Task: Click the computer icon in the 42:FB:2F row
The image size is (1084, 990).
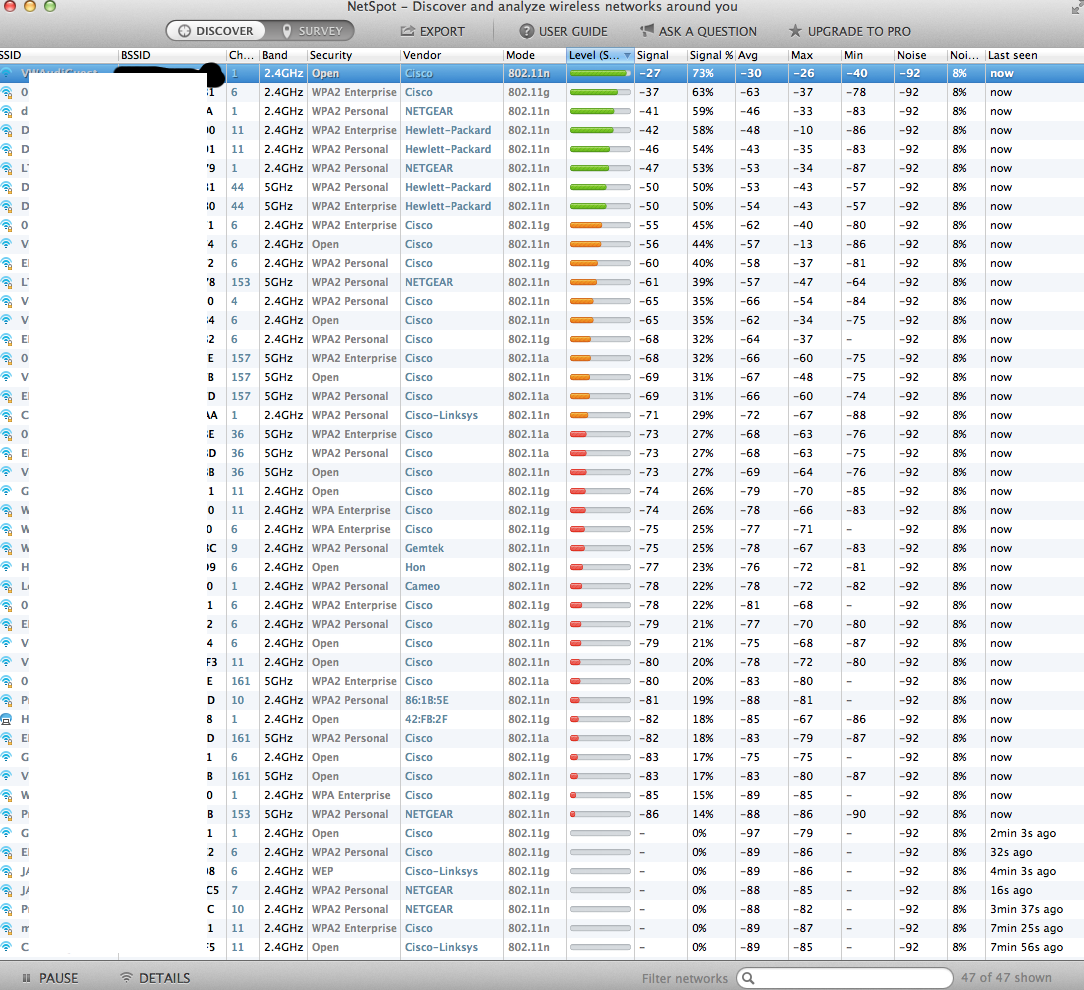Action: pos(7,719)
